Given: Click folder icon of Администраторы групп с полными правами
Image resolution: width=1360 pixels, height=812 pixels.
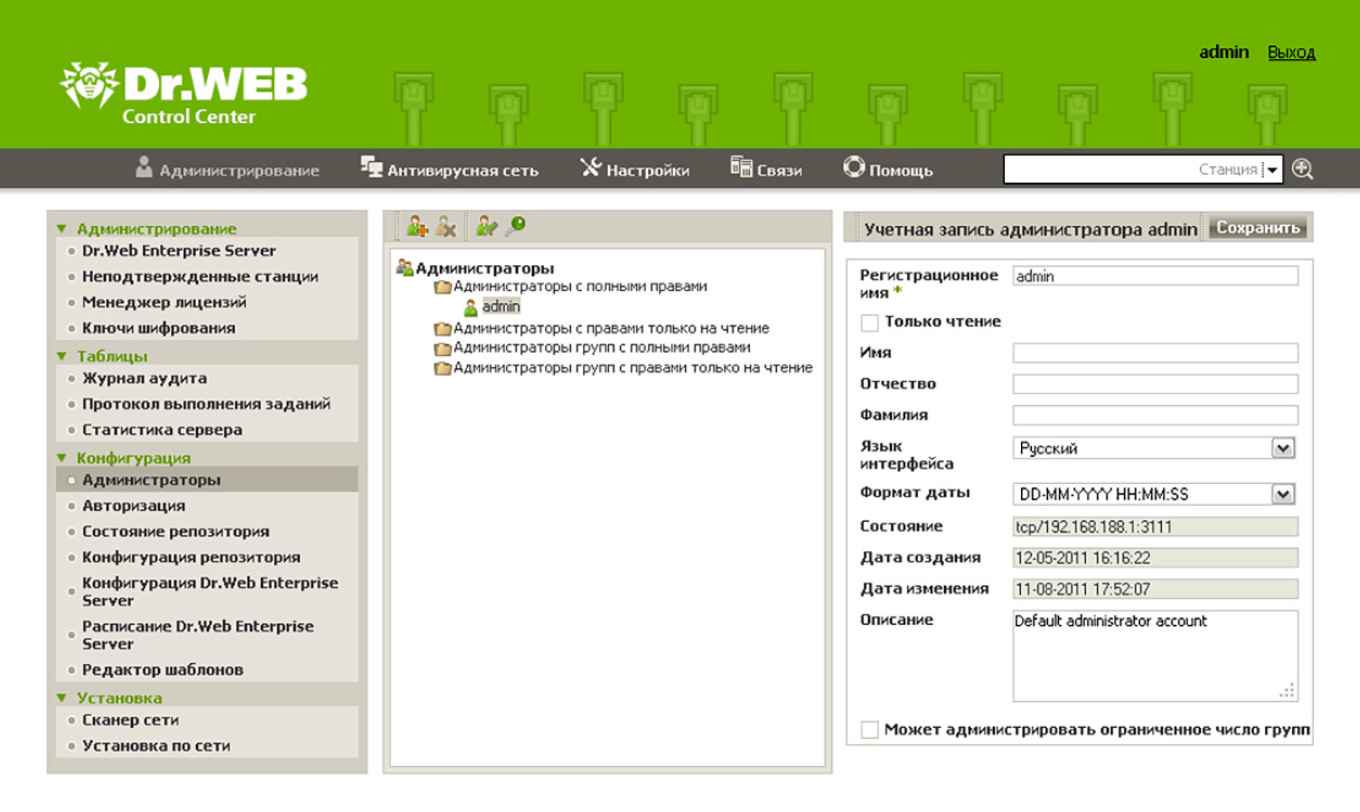Looking at the screenshot, I should click(x=443, y=349).
